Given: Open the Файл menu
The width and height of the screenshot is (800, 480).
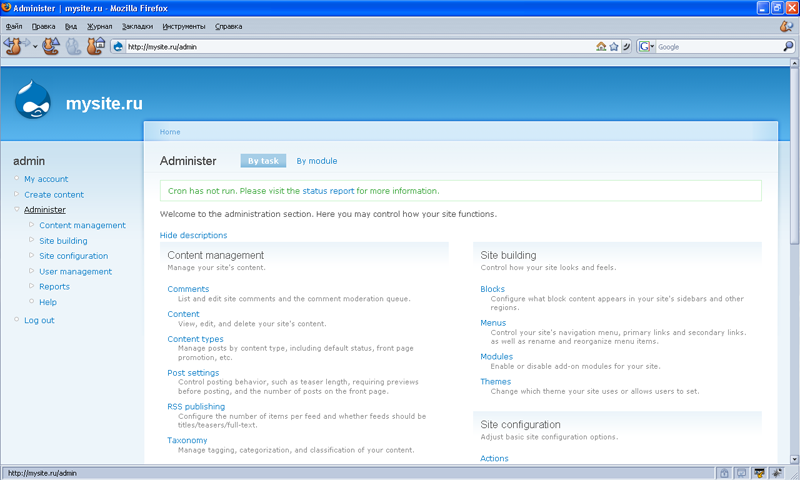Looking at the screenshot, I should click(14, 26).
